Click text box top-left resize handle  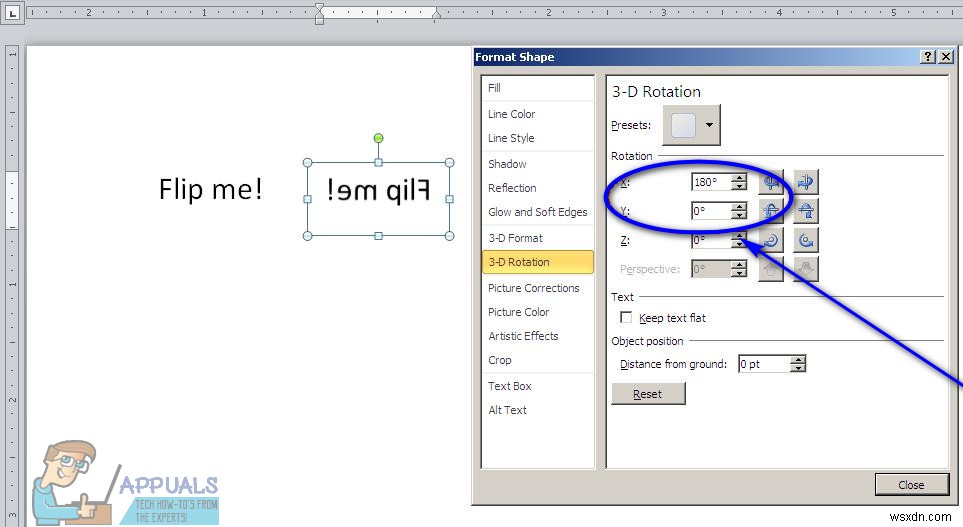pyautogui.click(x=308, y=163)
